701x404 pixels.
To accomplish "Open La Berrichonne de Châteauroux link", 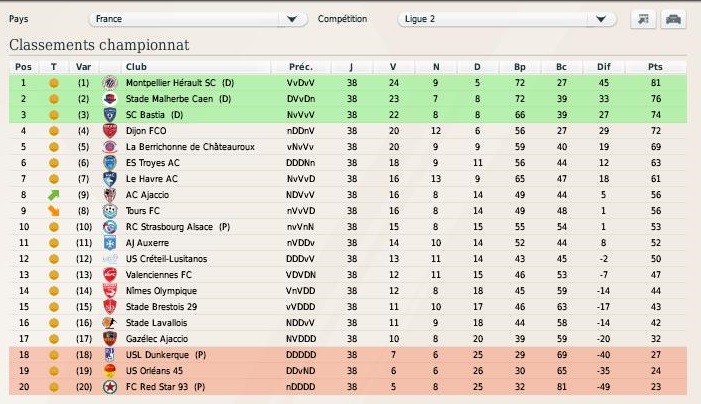I will tap(190, 147).
